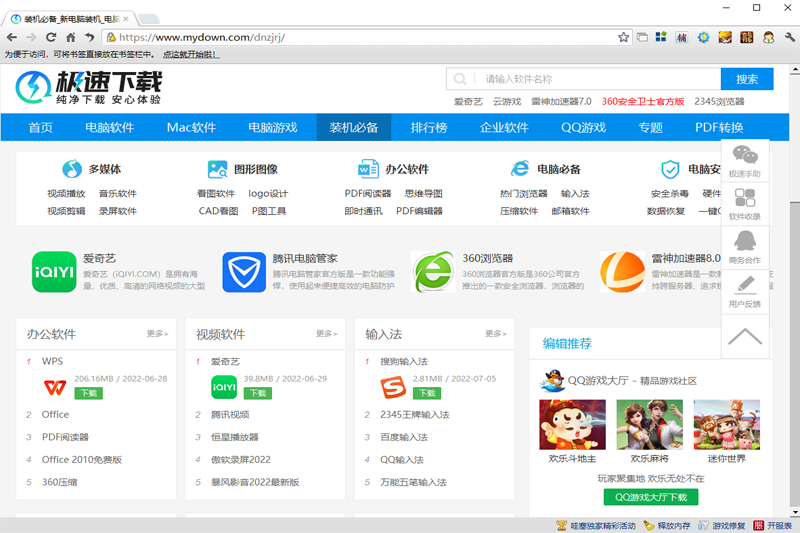Open 更多 link beside 输入法

click(495, 334)
